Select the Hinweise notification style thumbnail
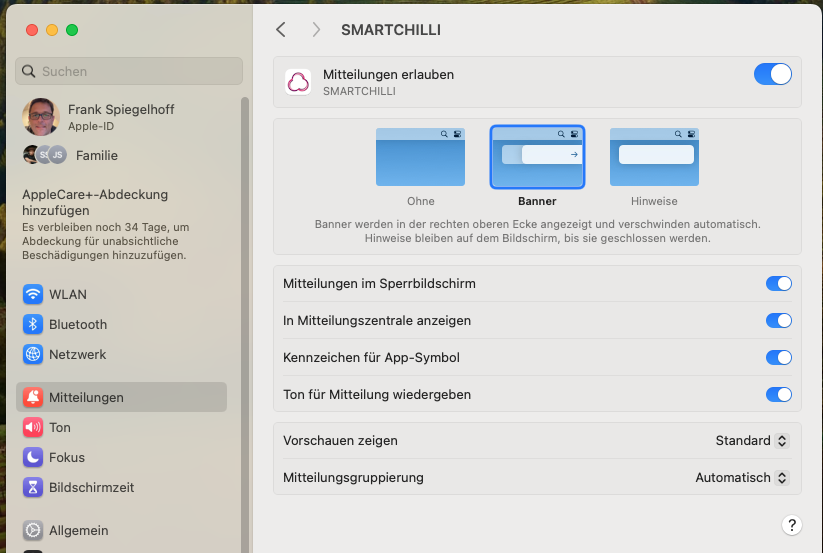Screen dimensions: 823x553 coord(654,157)
